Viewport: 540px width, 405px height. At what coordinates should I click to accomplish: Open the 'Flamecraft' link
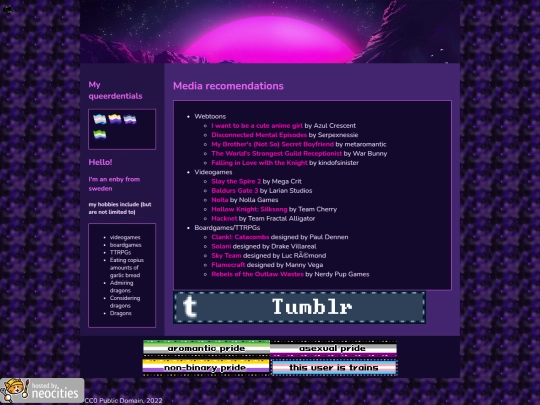coord(228,265)
